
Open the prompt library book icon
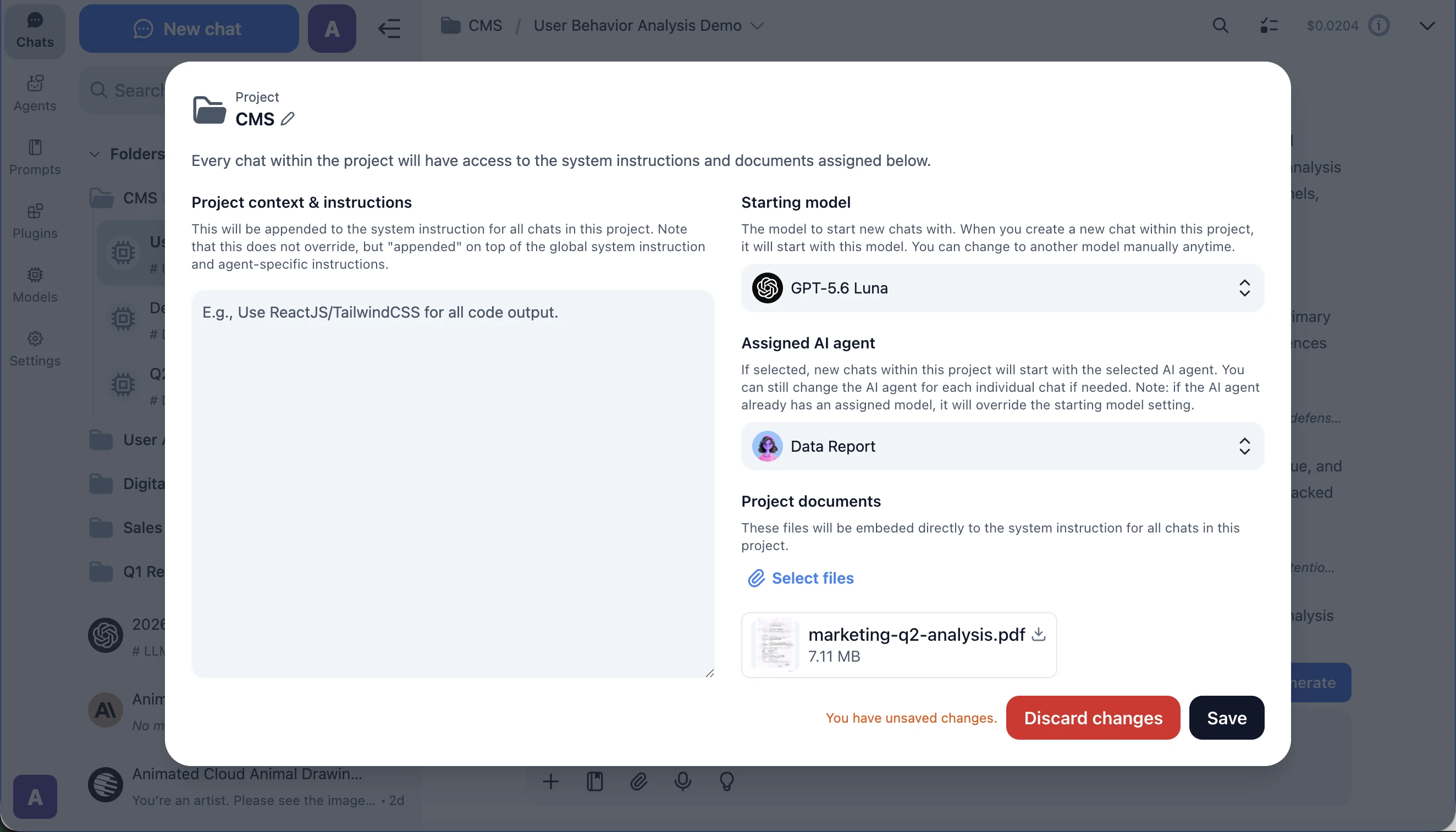pyautogui.click(x=594, y=781)
